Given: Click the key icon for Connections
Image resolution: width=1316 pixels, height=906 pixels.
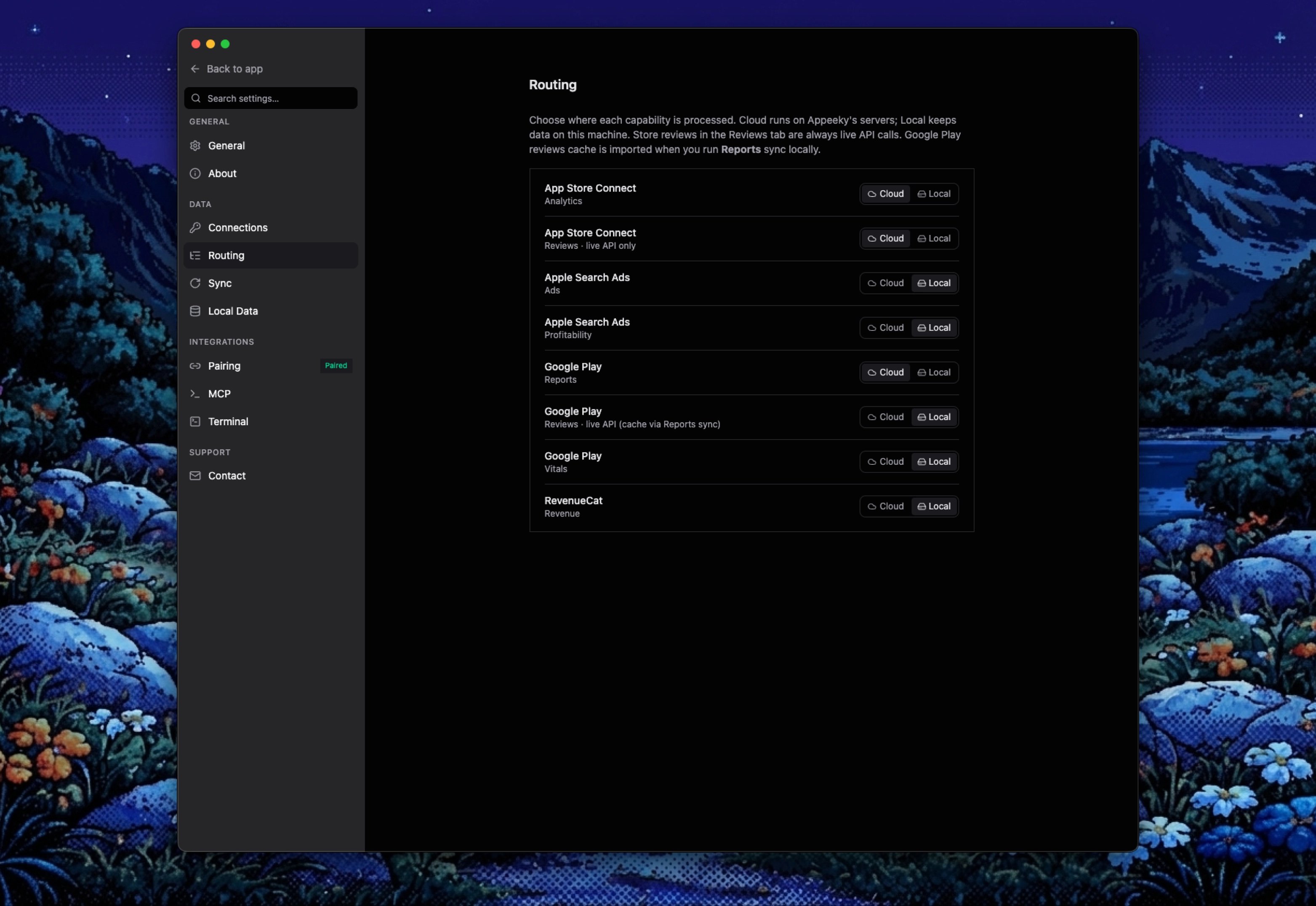Looking at the screenshot, I should point(195,228).
